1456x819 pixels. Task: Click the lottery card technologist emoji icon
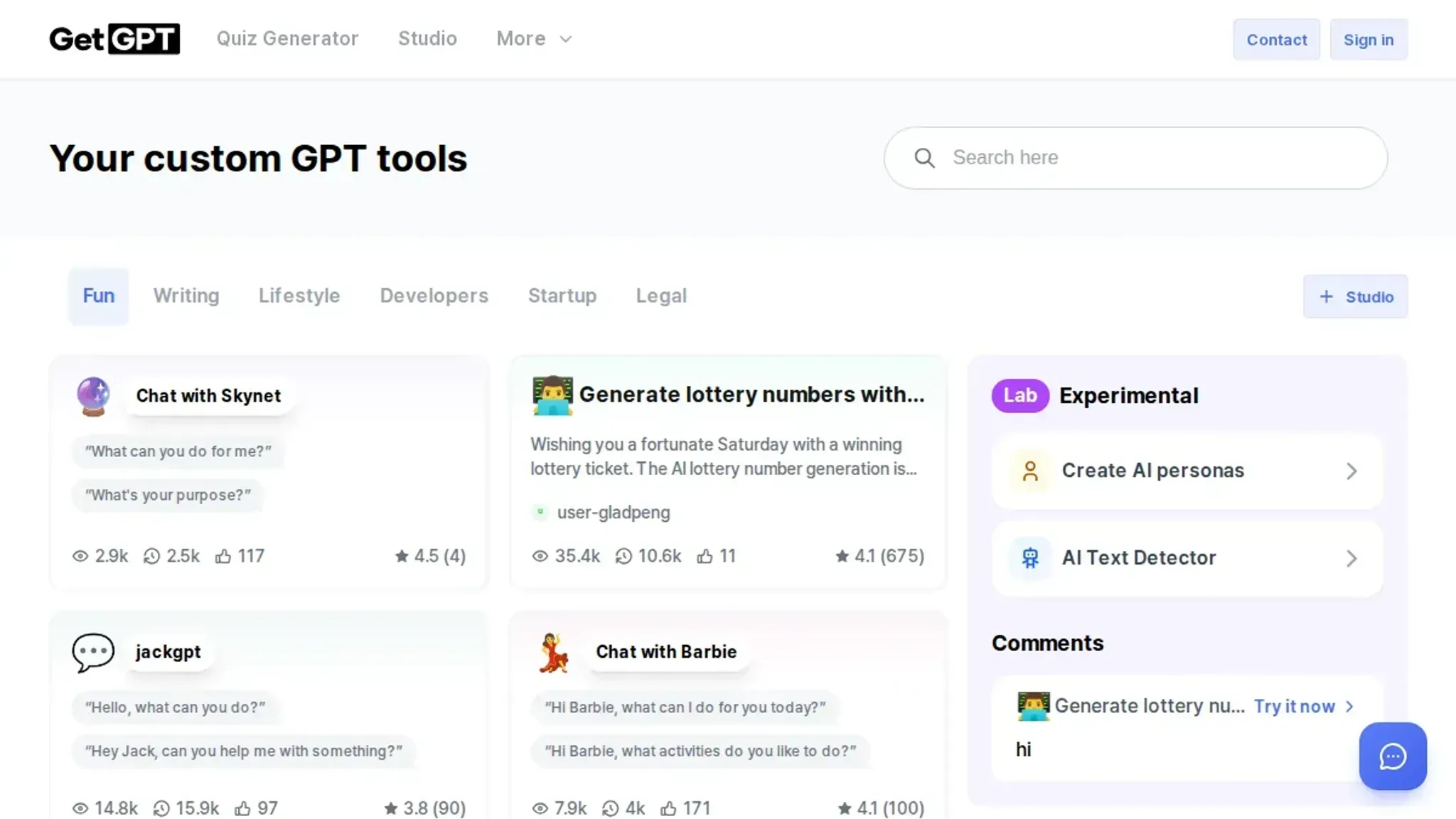pyautogui.click(x=552, y=395)
